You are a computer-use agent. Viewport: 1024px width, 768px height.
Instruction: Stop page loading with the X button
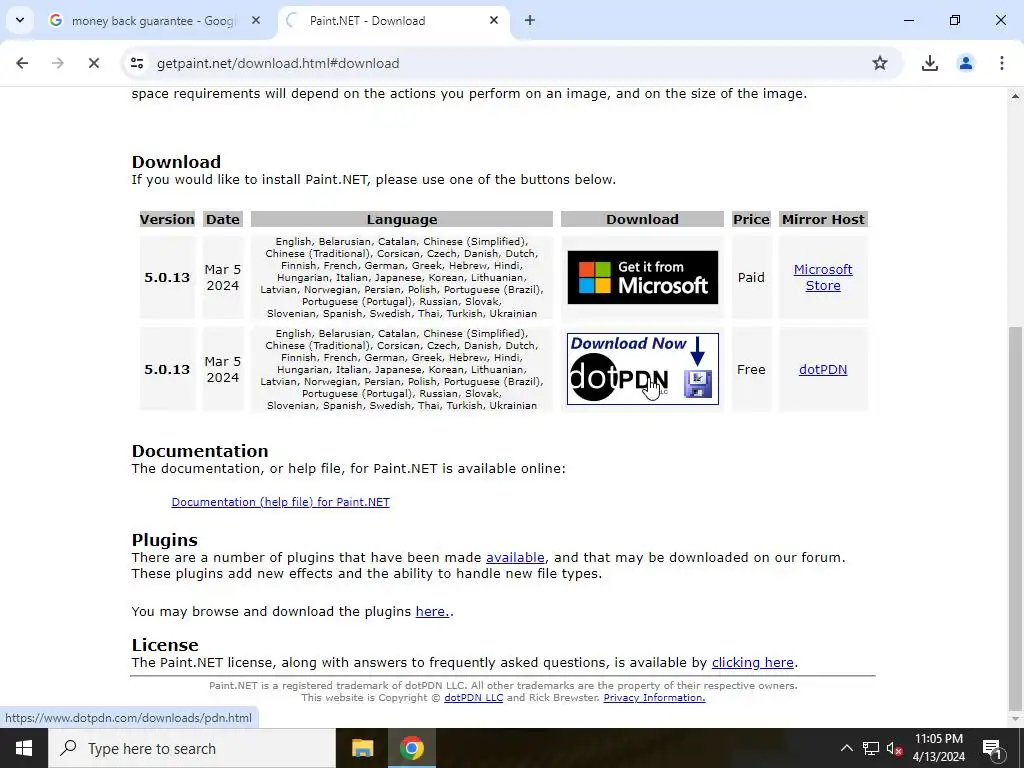[x=93, y=63]
